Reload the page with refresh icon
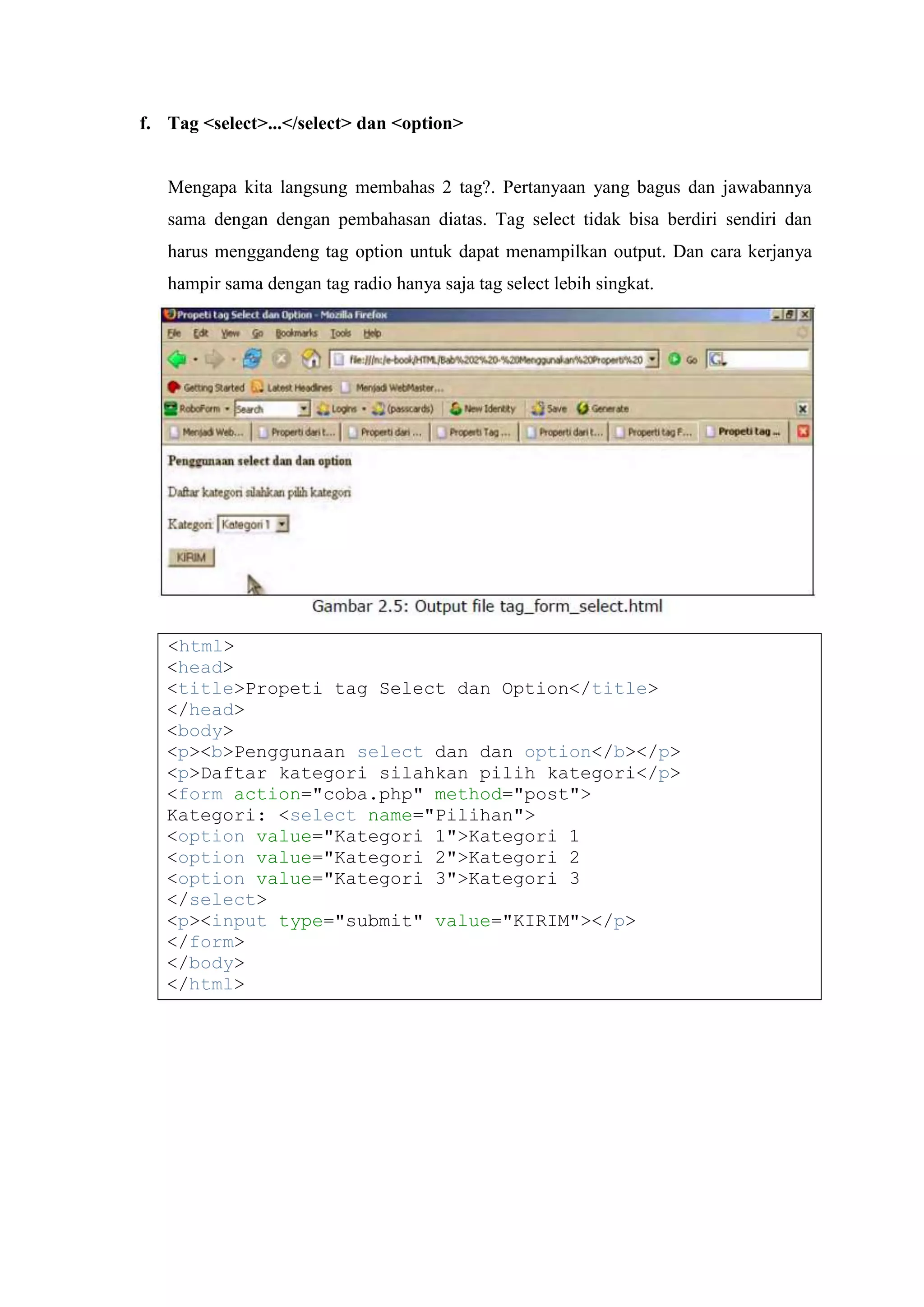Image resolution: width=924 pixels, height=1307 pixels. click(x=252, y=359)
